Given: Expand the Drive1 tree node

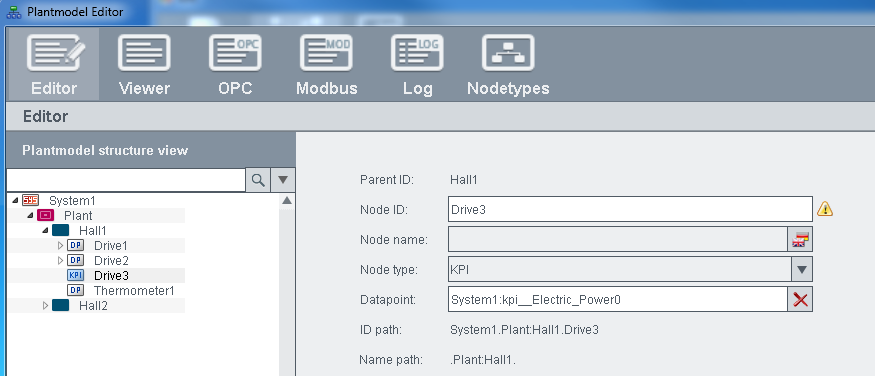Looking at the screenshot, I should point(61,245).
